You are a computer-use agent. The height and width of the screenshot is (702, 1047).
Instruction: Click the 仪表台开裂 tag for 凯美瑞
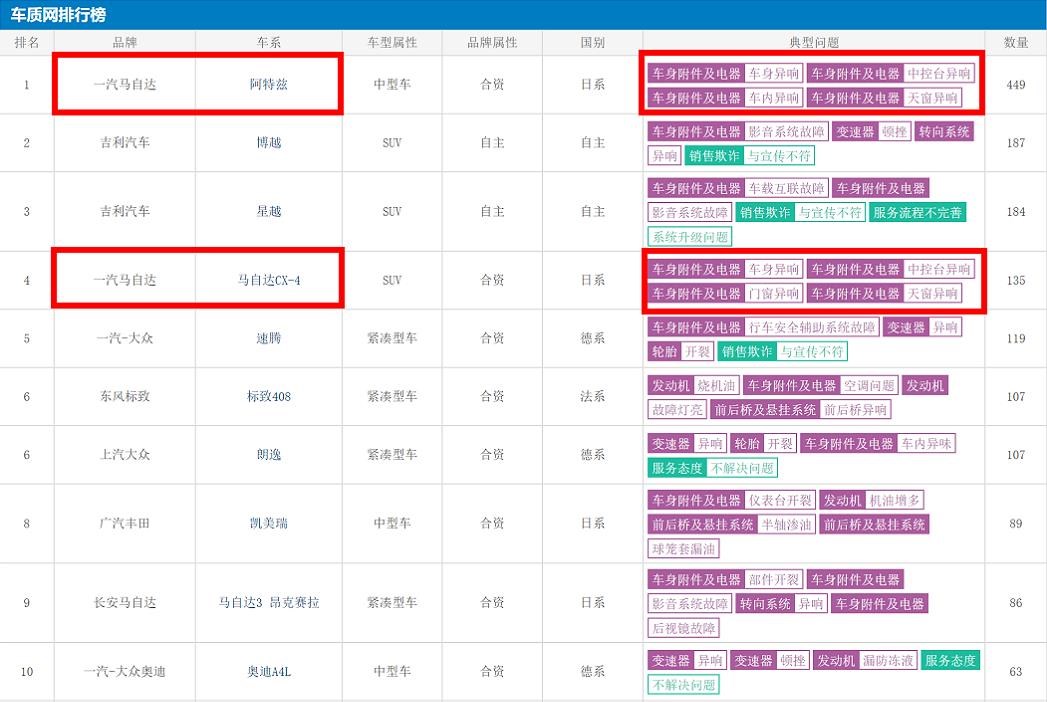(780, 500)
